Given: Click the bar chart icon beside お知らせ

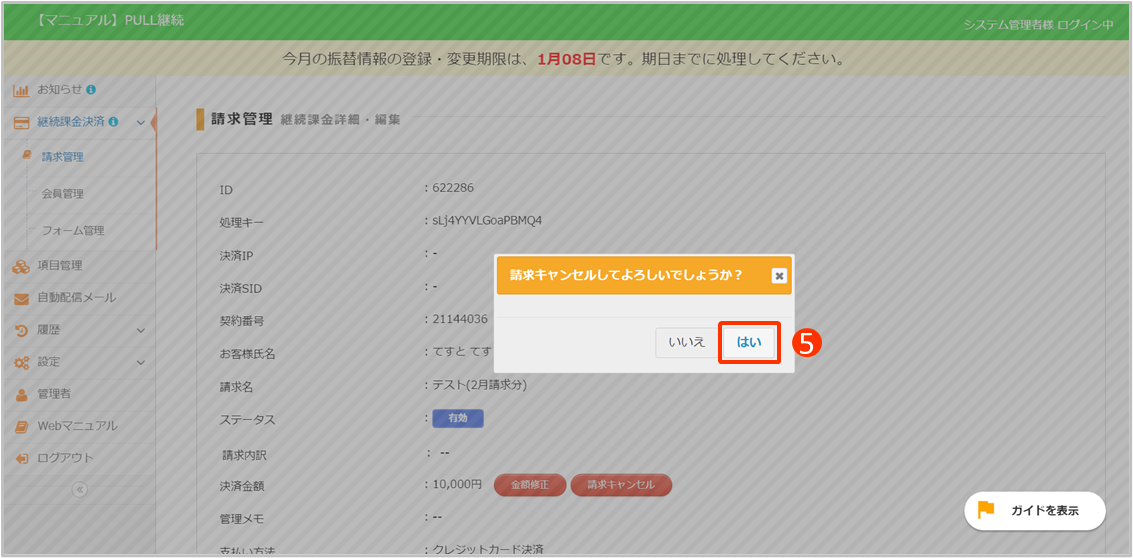Looking at the screenshot, I should 21,90.
